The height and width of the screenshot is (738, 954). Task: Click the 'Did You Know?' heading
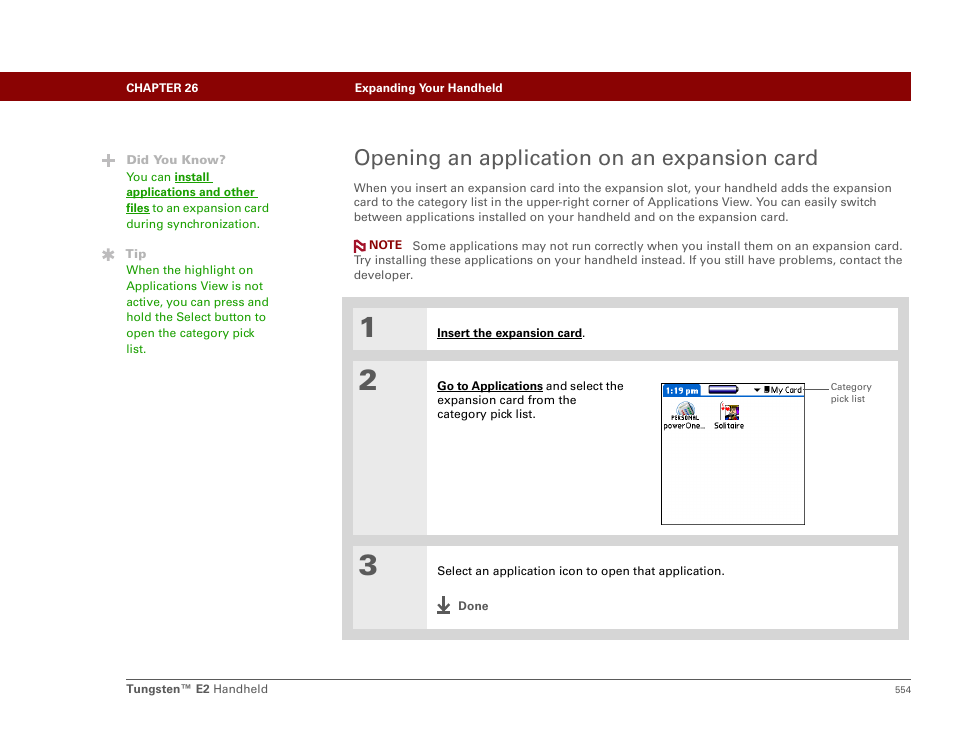176,159
